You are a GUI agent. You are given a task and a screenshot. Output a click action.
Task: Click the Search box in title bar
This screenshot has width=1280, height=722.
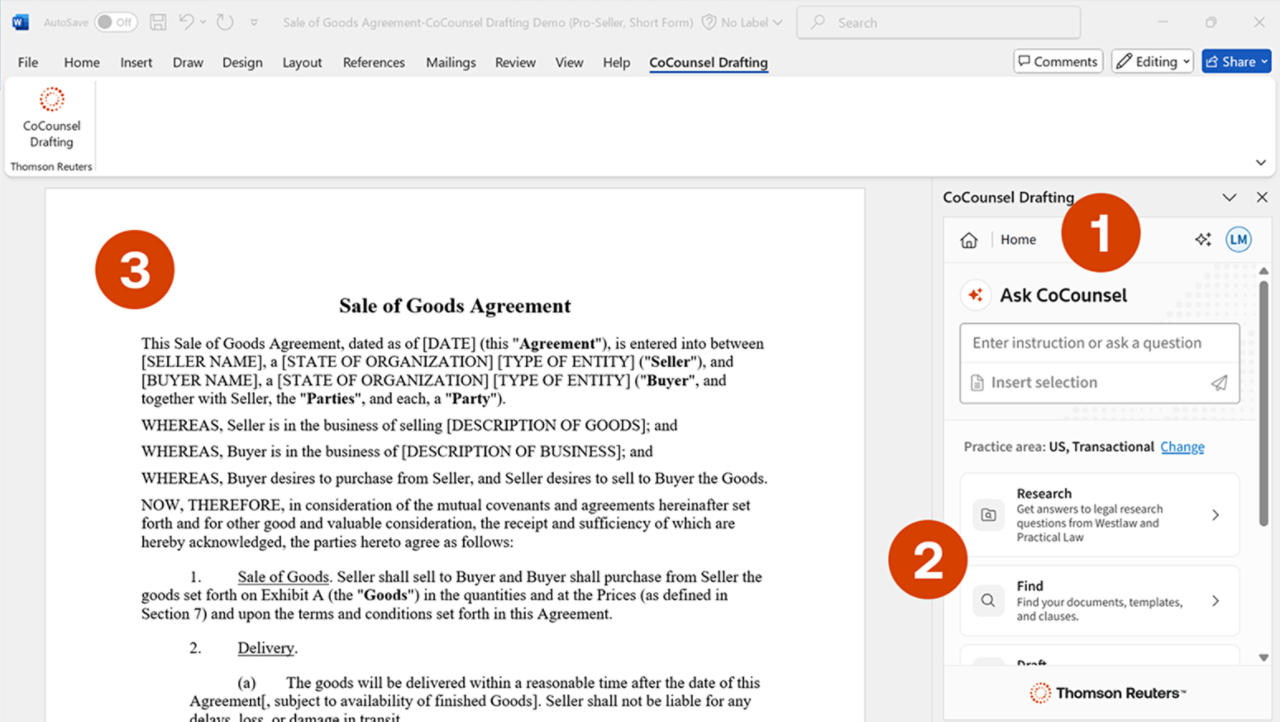coord(938,22)
